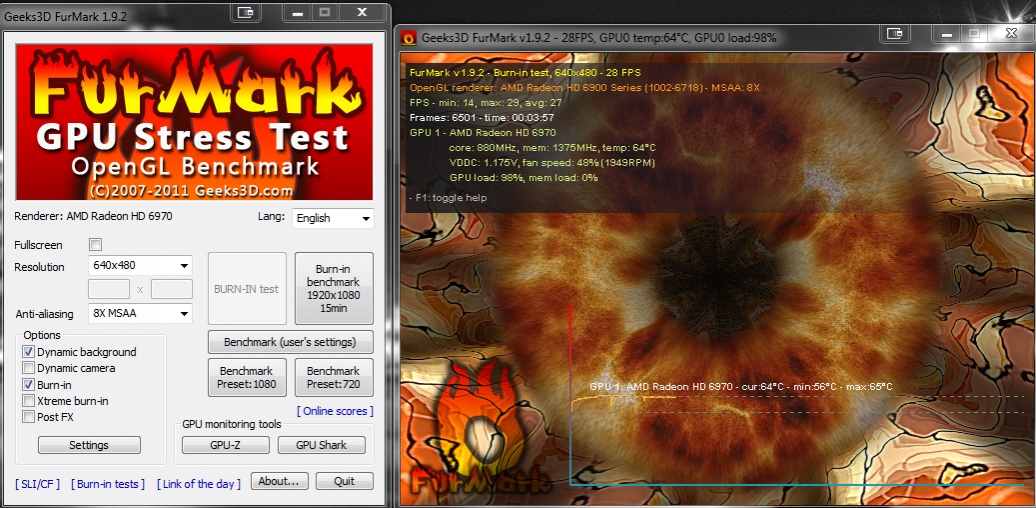Enable Post FX option
The width and height of the screenshot is (1036, 508).
[28, 417]
